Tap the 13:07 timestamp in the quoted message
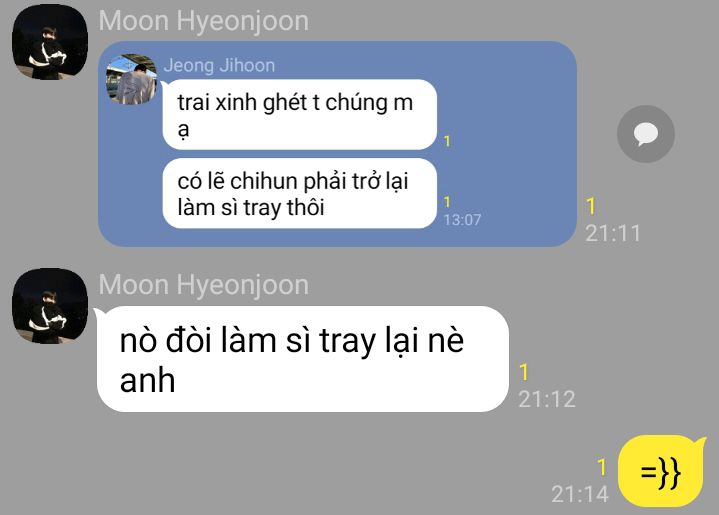719x515 pixels. tap(462, 220)
